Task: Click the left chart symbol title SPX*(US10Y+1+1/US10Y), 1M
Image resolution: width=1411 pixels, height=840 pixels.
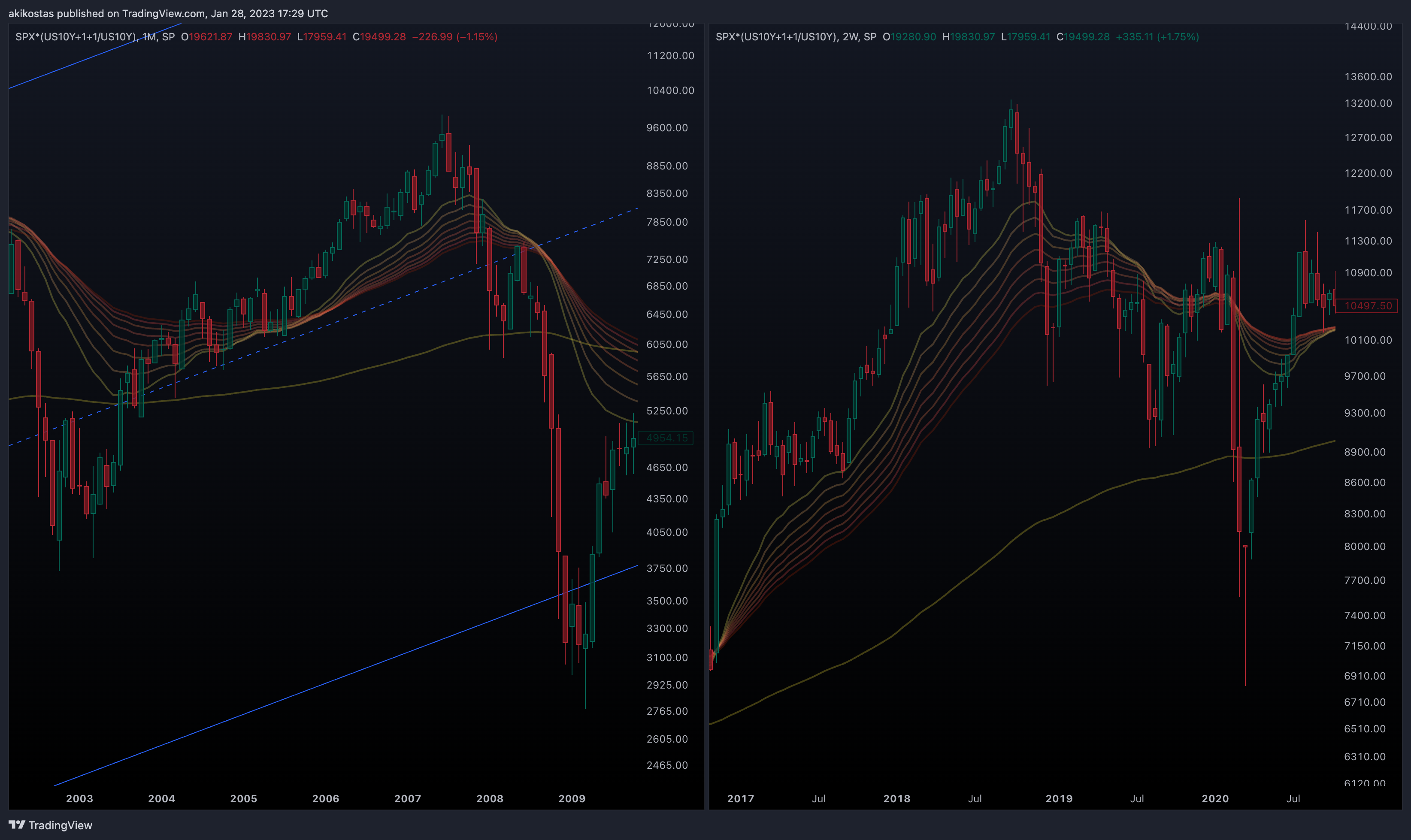Action: (86, 37)
